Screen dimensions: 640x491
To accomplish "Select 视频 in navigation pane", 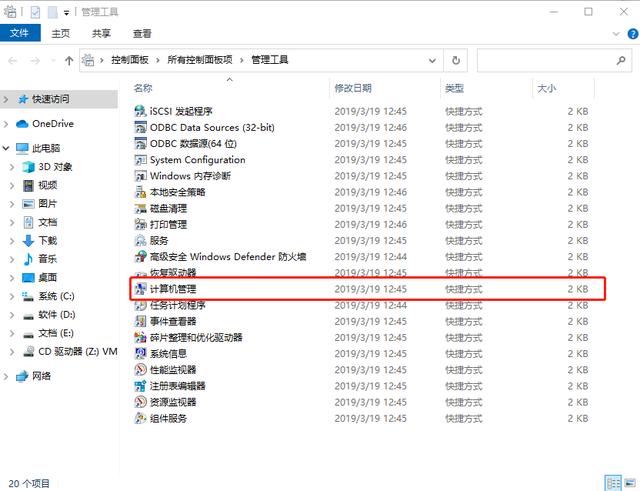I will [48, 185].
